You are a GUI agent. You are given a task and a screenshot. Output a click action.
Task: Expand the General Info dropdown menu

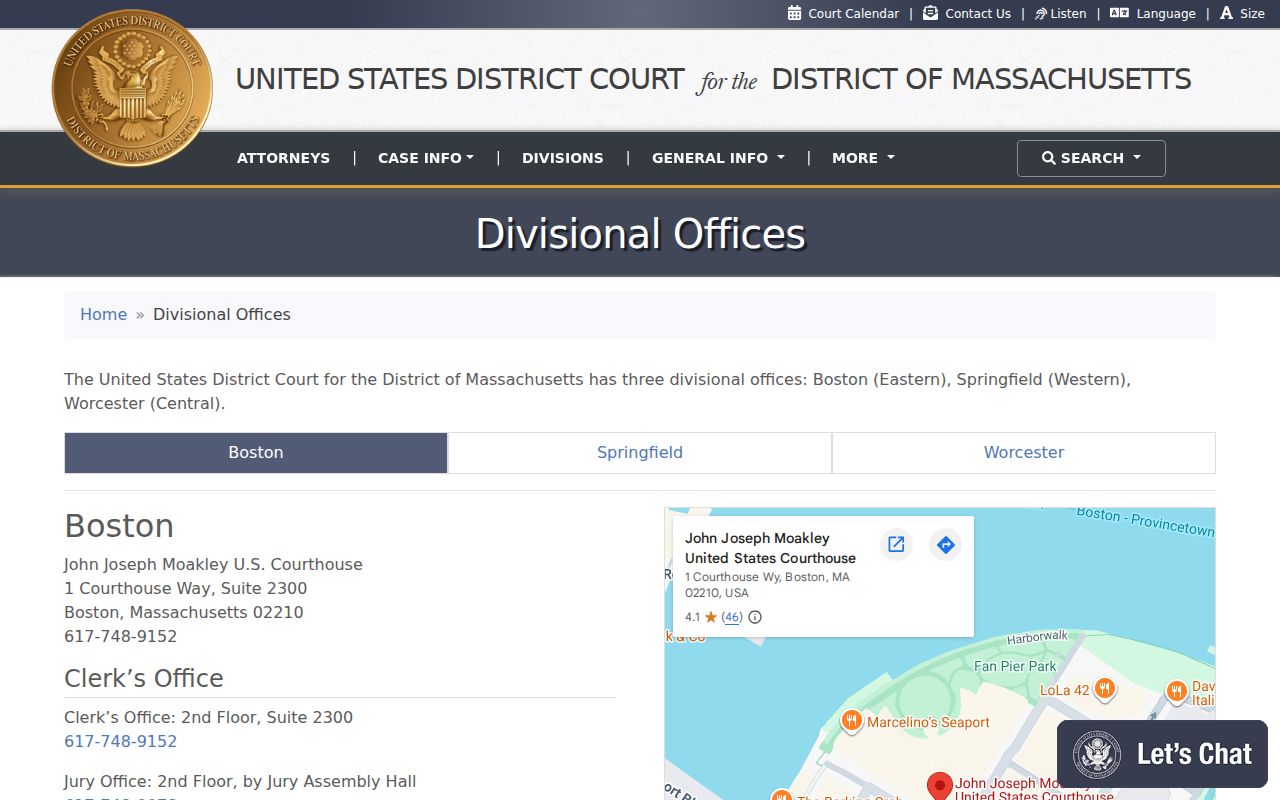point(718,158)
